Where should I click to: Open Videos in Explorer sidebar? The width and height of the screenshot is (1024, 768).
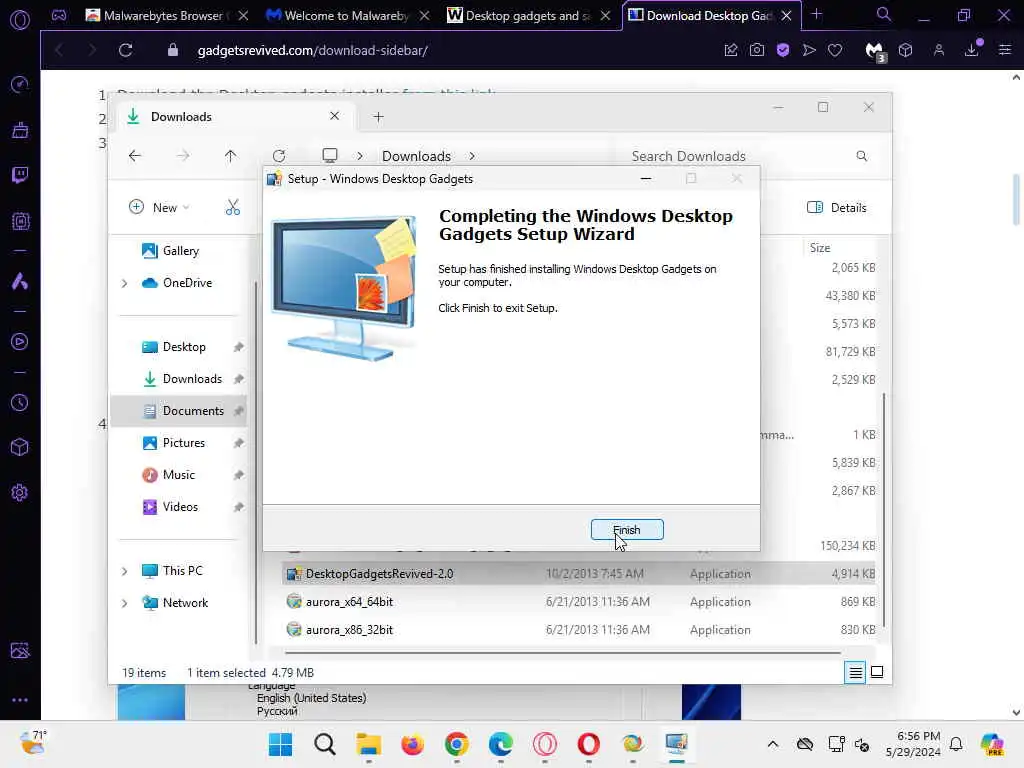click(x=170, y=507)
